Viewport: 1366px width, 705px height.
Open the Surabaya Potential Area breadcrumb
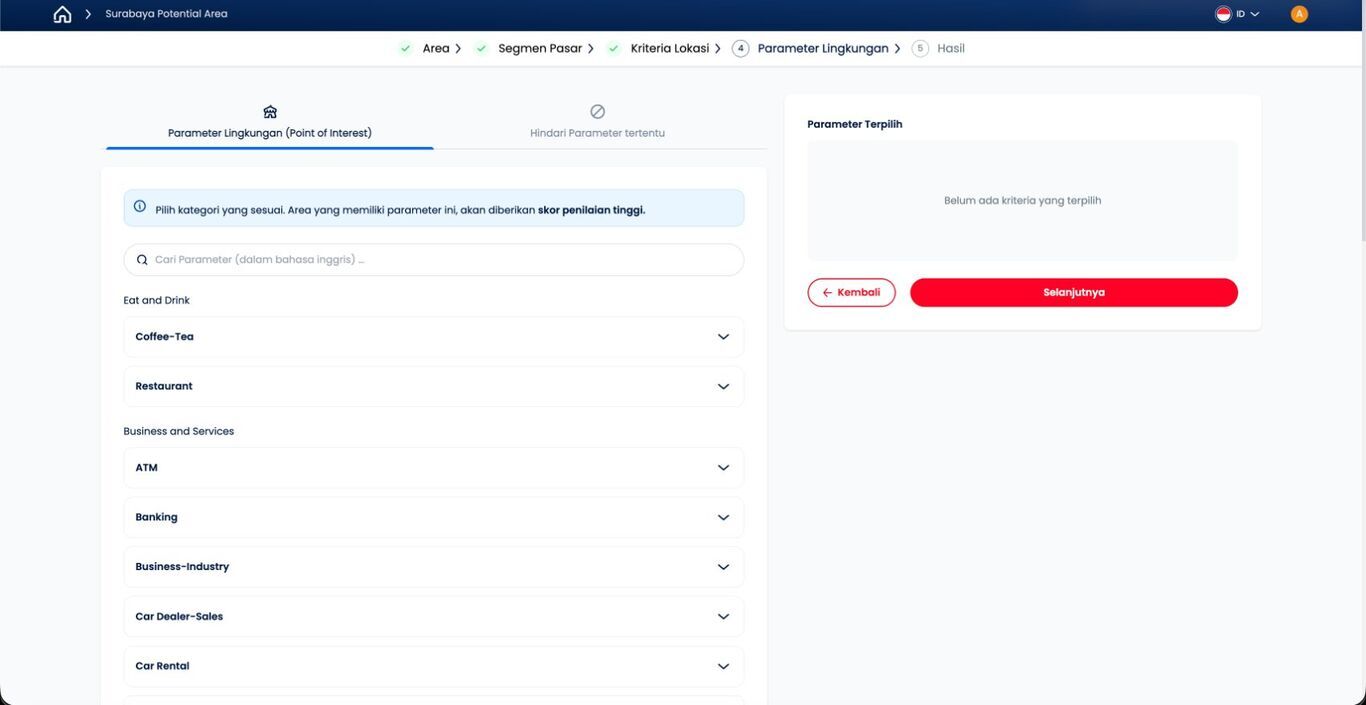(x=166, y=14)
